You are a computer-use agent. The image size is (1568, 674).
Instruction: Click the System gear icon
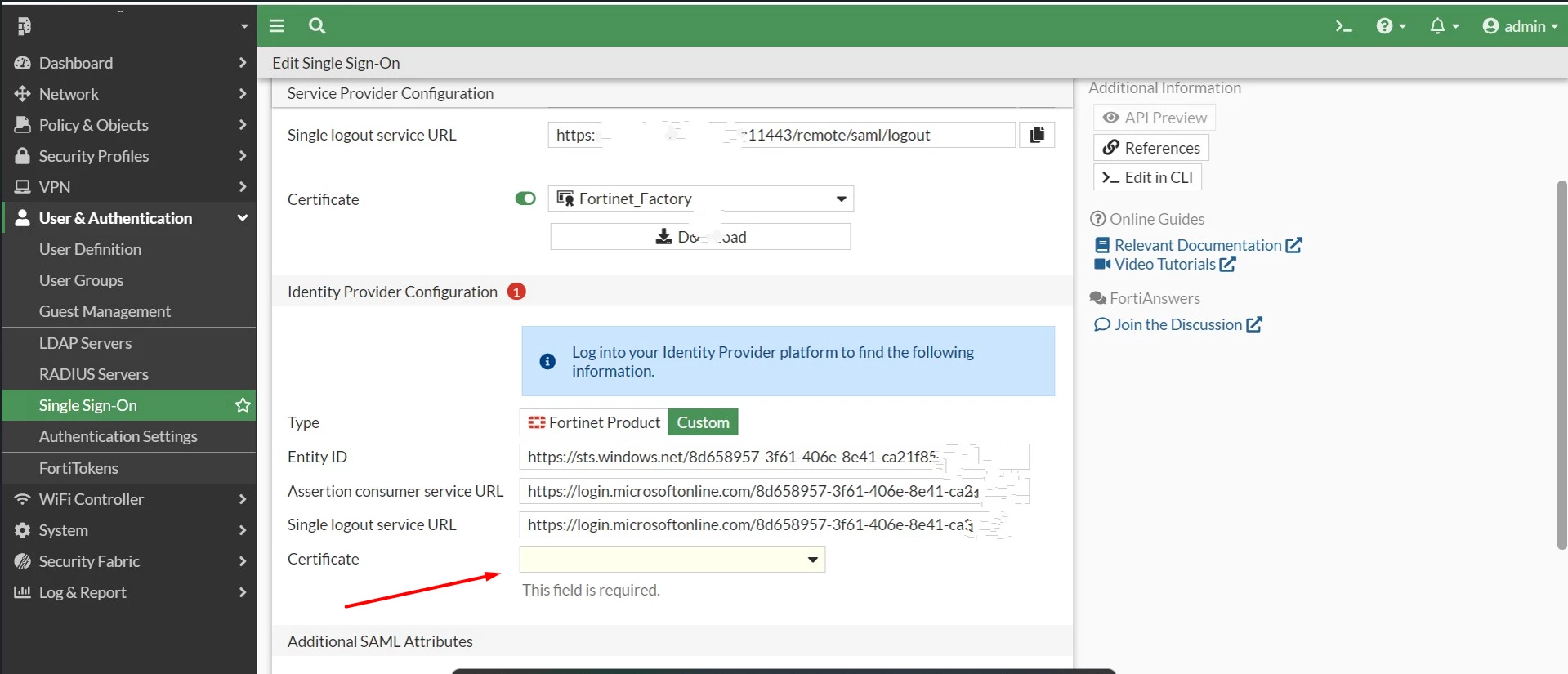tap(23, 530)
